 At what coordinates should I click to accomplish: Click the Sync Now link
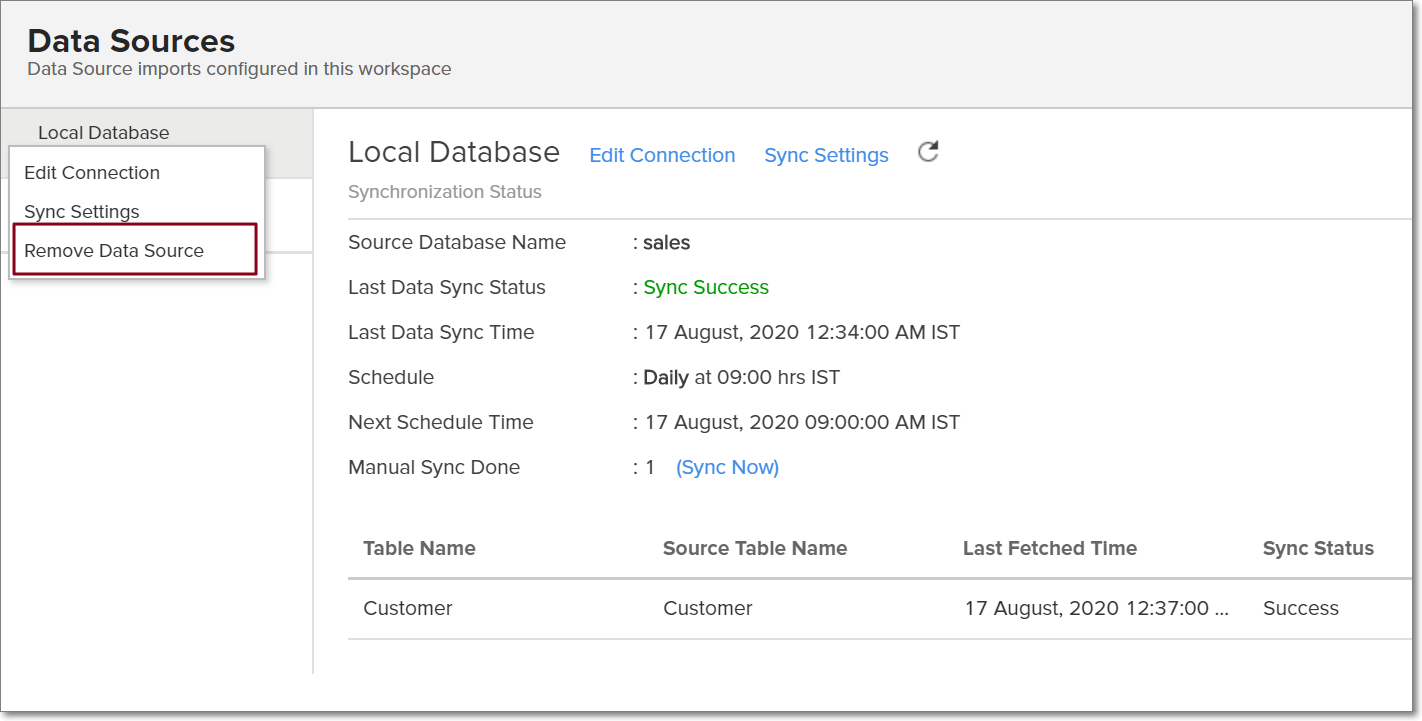pyautogui.click(x=727, y=468)
